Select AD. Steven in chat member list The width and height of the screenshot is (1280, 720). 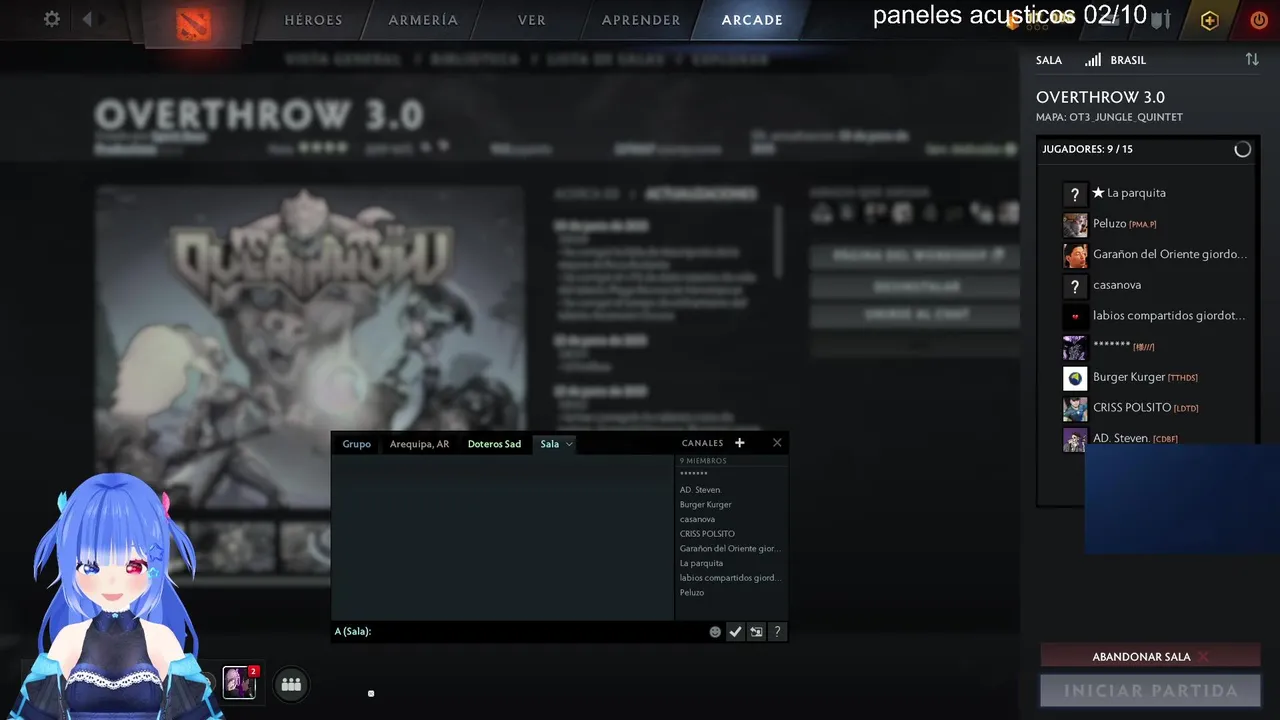[700, 490]
